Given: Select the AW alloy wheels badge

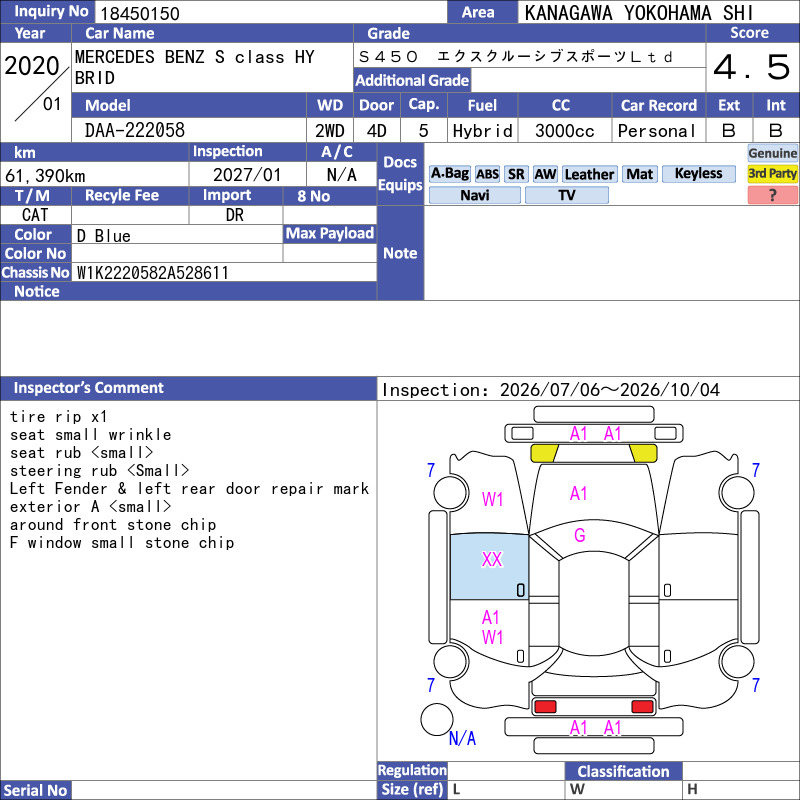Looking at the screenshot, I should (x=545, y=174).
